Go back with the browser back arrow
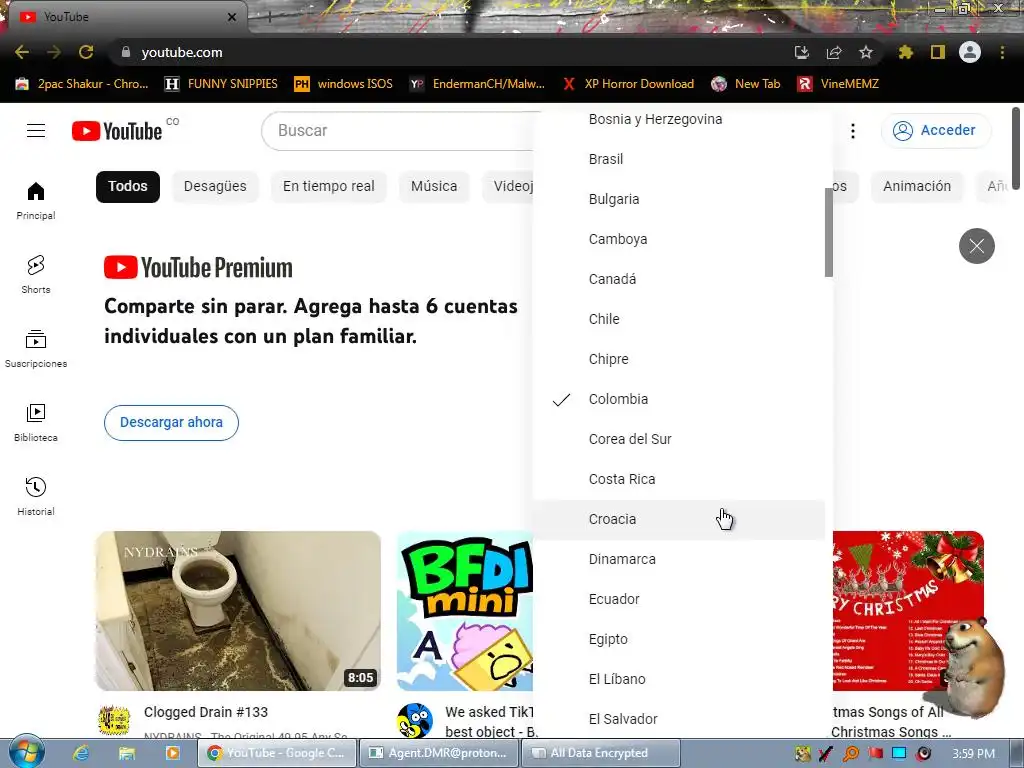Viewport: 1024px width, 768px height. pyautogui.click(x=22, y=52)
